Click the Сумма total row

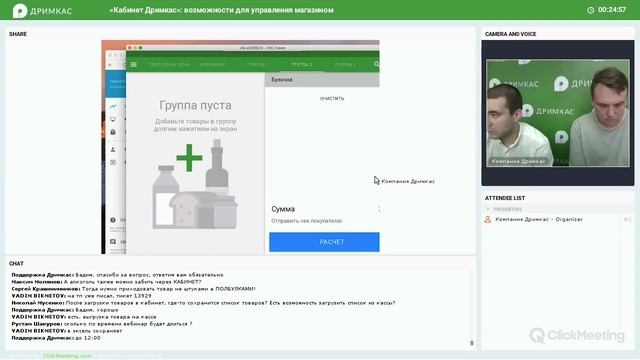[324, 209]
